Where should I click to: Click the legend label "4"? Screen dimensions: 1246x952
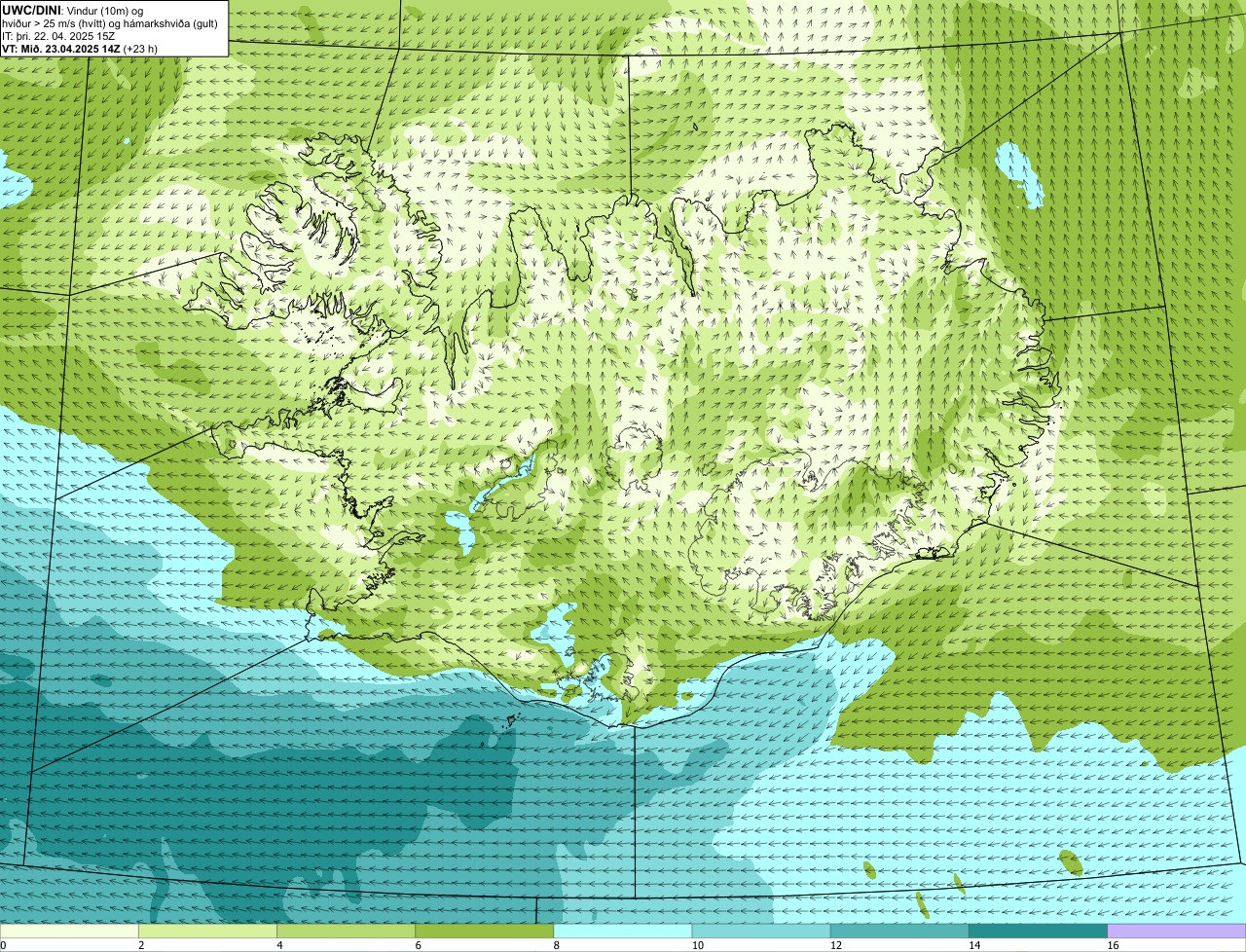(x=279, y=945)
